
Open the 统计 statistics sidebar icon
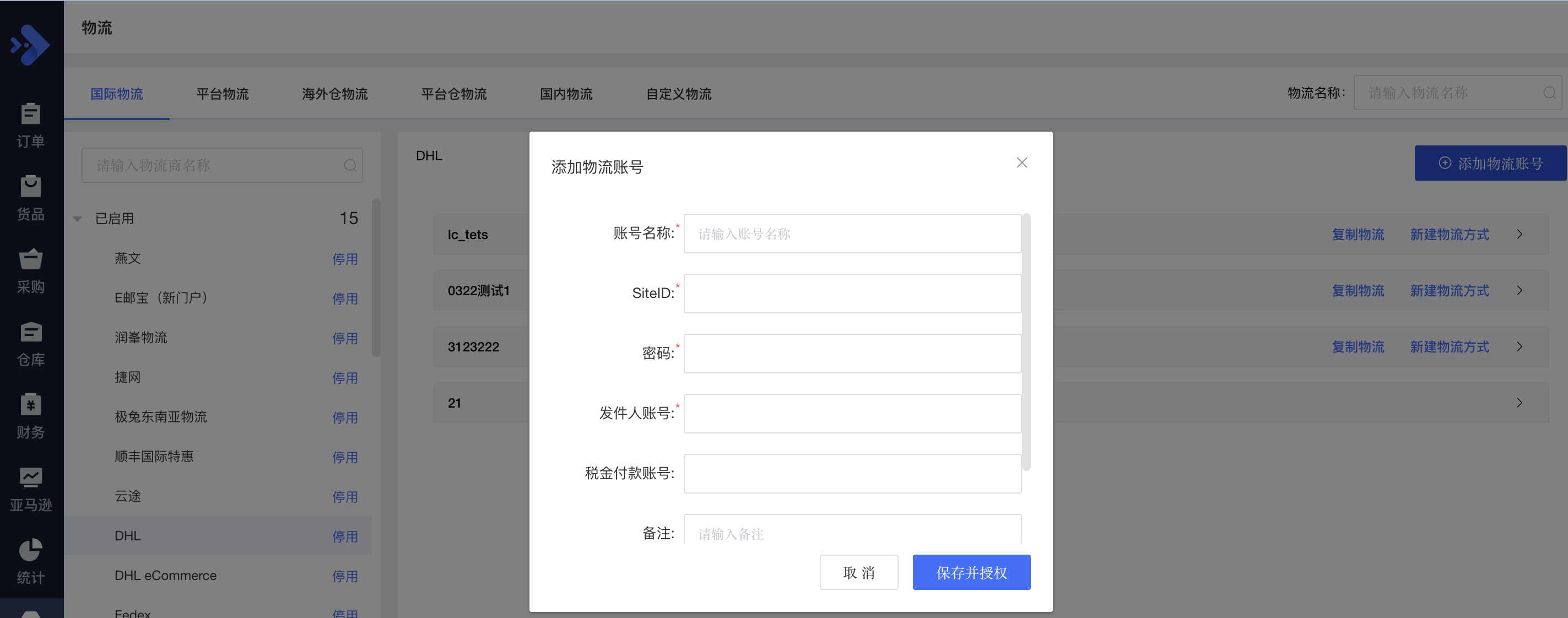click(x=30, y=562)
